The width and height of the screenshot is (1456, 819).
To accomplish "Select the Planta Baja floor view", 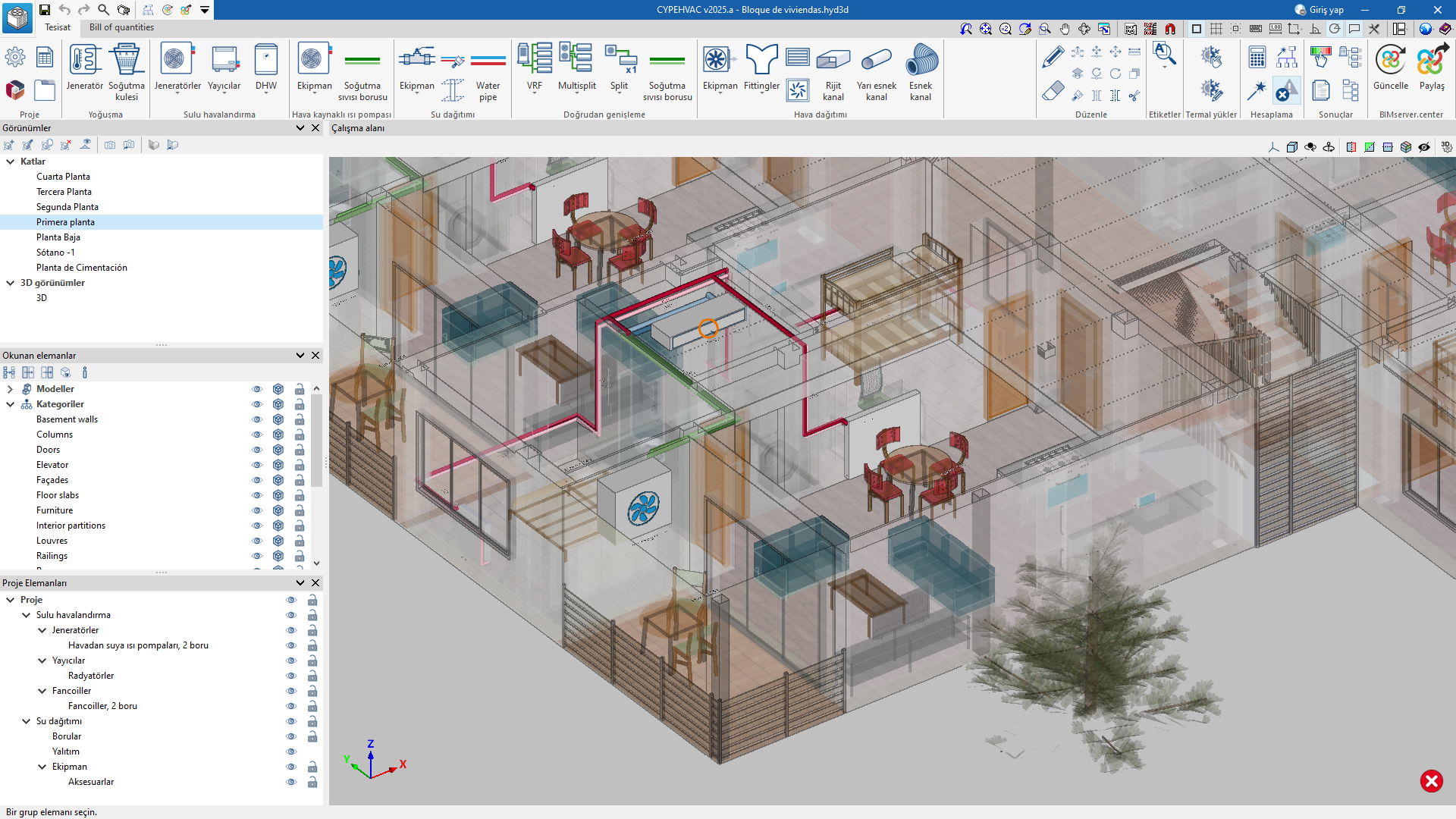I will coord(58,237).
